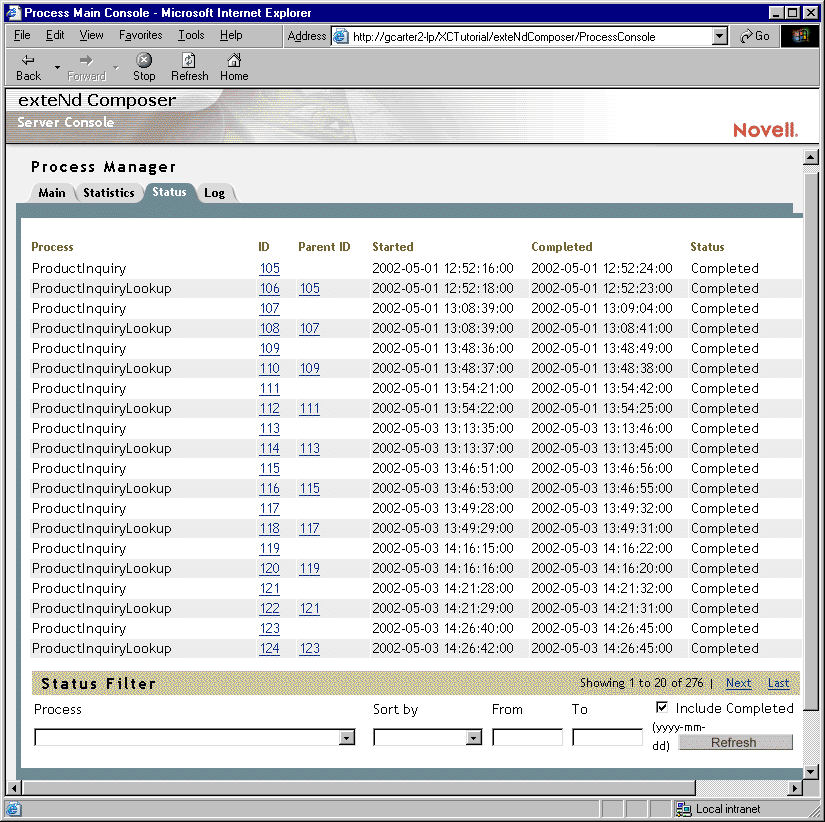
Task: Click in the To date field
Action: click(x=607, y=737)
